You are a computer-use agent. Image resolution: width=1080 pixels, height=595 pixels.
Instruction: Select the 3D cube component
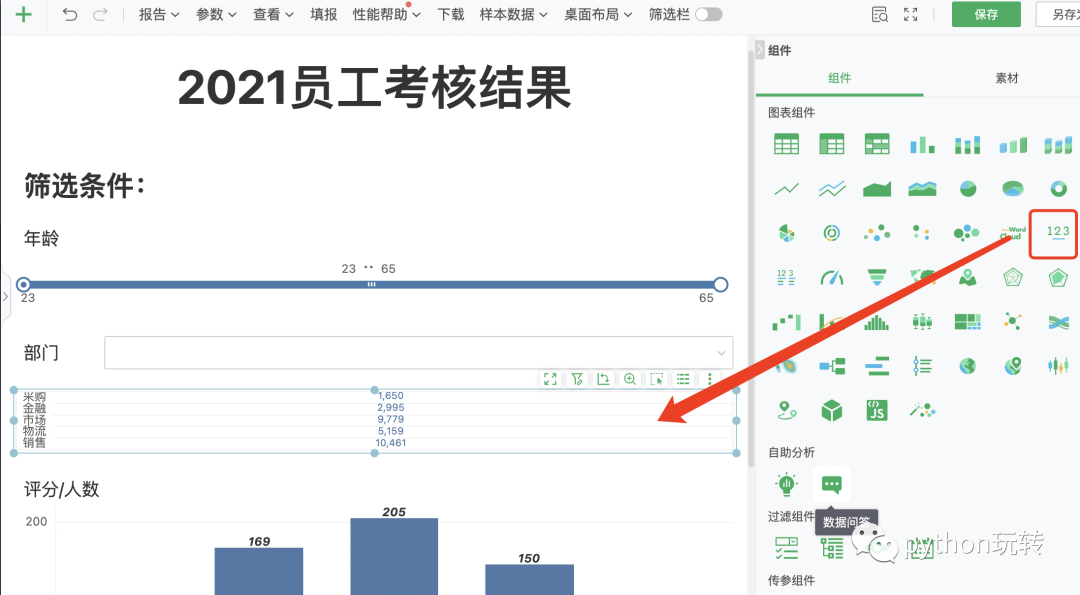[832, 410]
